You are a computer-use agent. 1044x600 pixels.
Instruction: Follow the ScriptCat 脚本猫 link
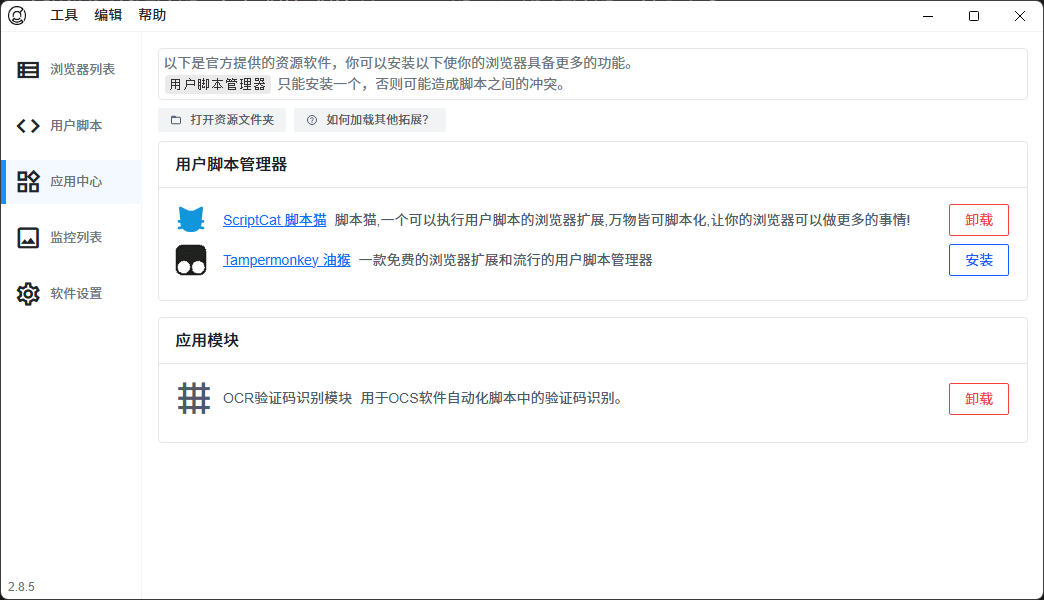[274, 220]
